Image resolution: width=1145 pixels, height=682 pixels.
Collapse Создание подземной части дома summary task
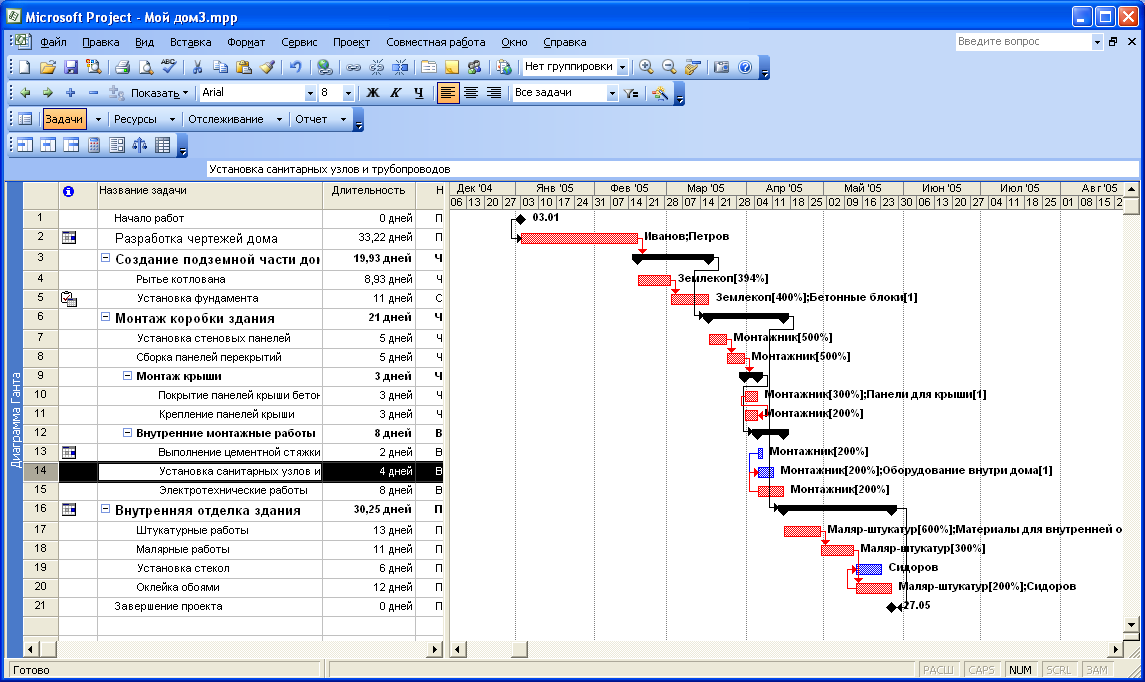(105, 258)
